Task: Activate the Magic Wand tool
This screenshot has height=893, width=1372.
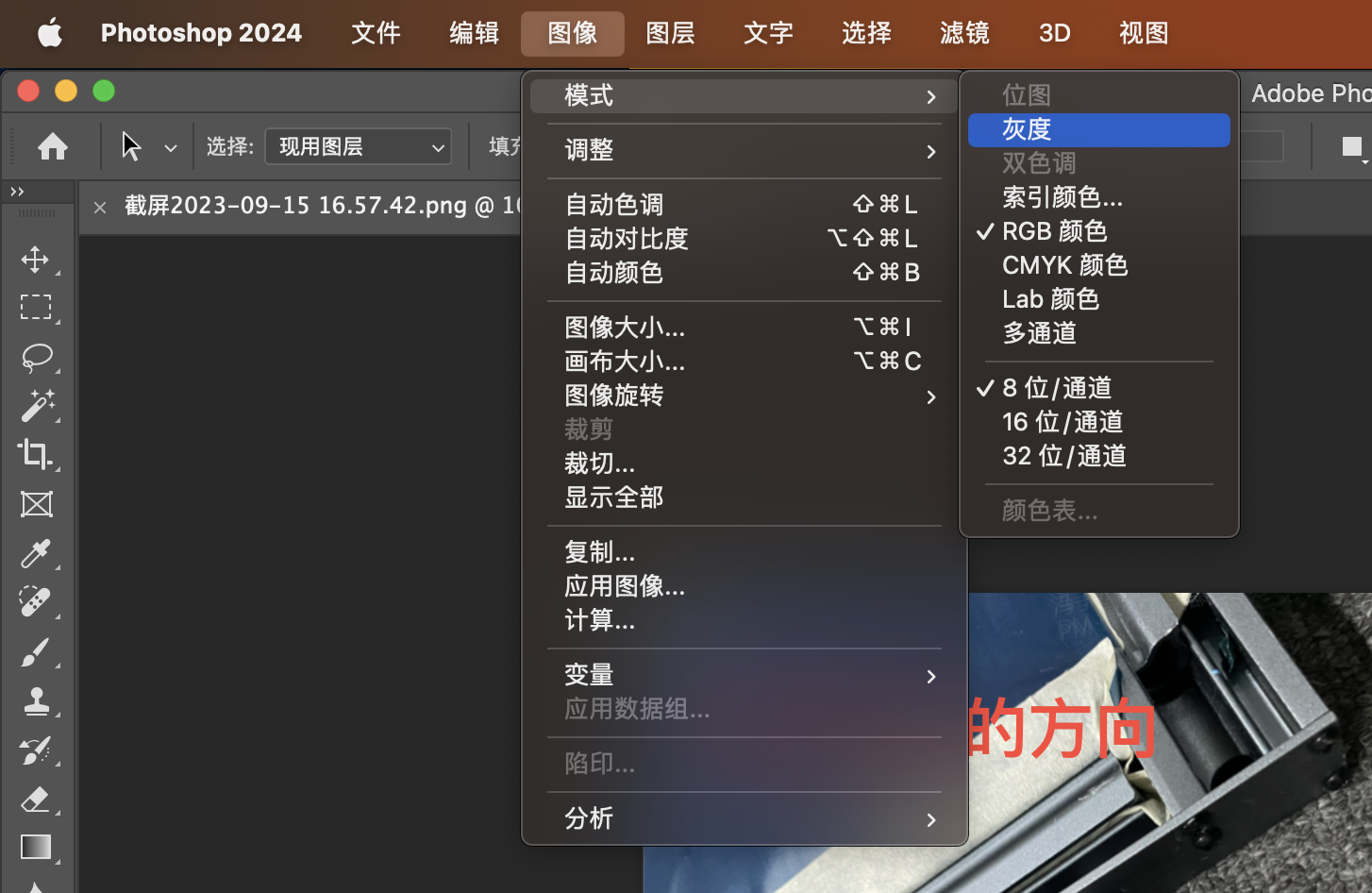Action: [36, 406]
